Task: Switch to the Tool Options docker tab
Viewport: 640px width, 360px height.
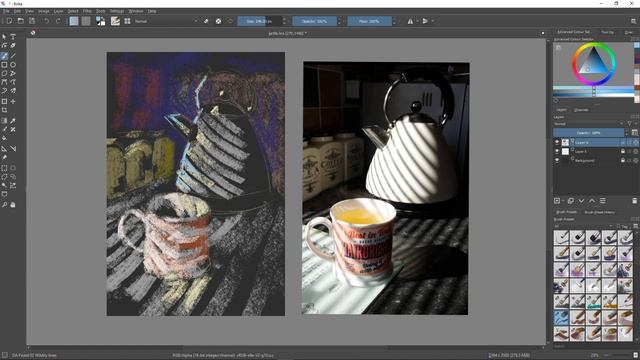Action: [x=607, y=32]
